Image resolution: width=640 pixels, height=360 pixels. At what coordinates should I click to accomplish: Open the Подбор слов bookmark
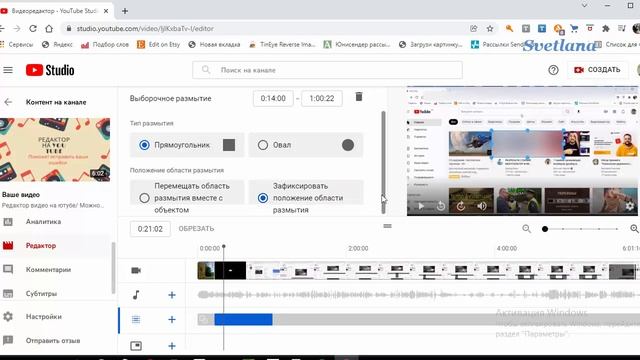[x=105, y=44]
